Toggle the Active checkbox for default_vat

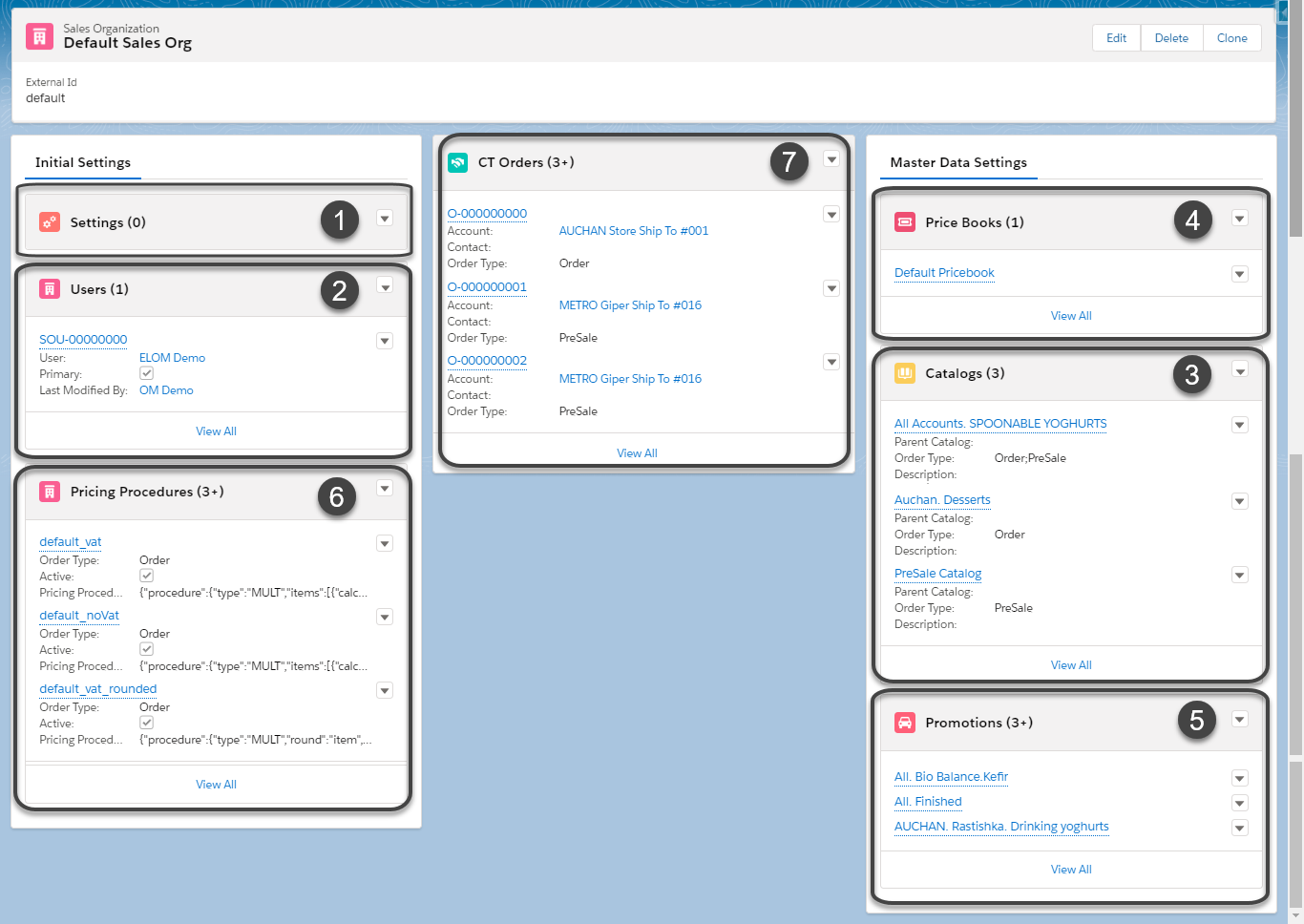click(146, 575)
